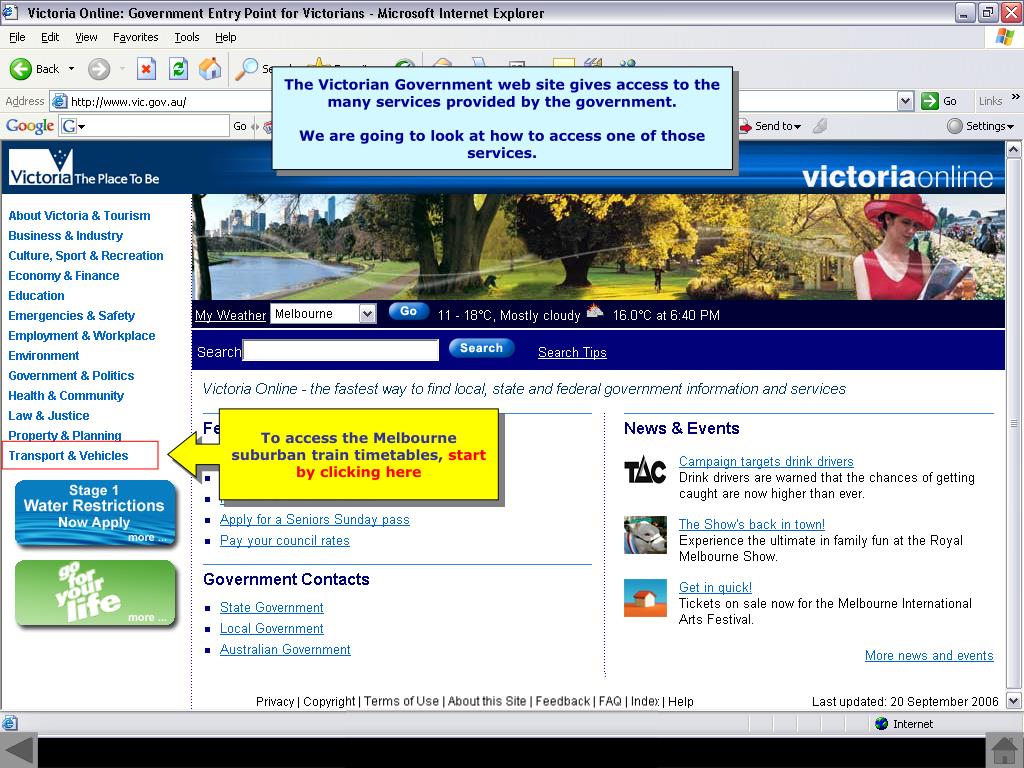This screenshot has height=768, width=1024.
Task: Open the View menu
Action: pyautogui.click(x=86, y=37)
